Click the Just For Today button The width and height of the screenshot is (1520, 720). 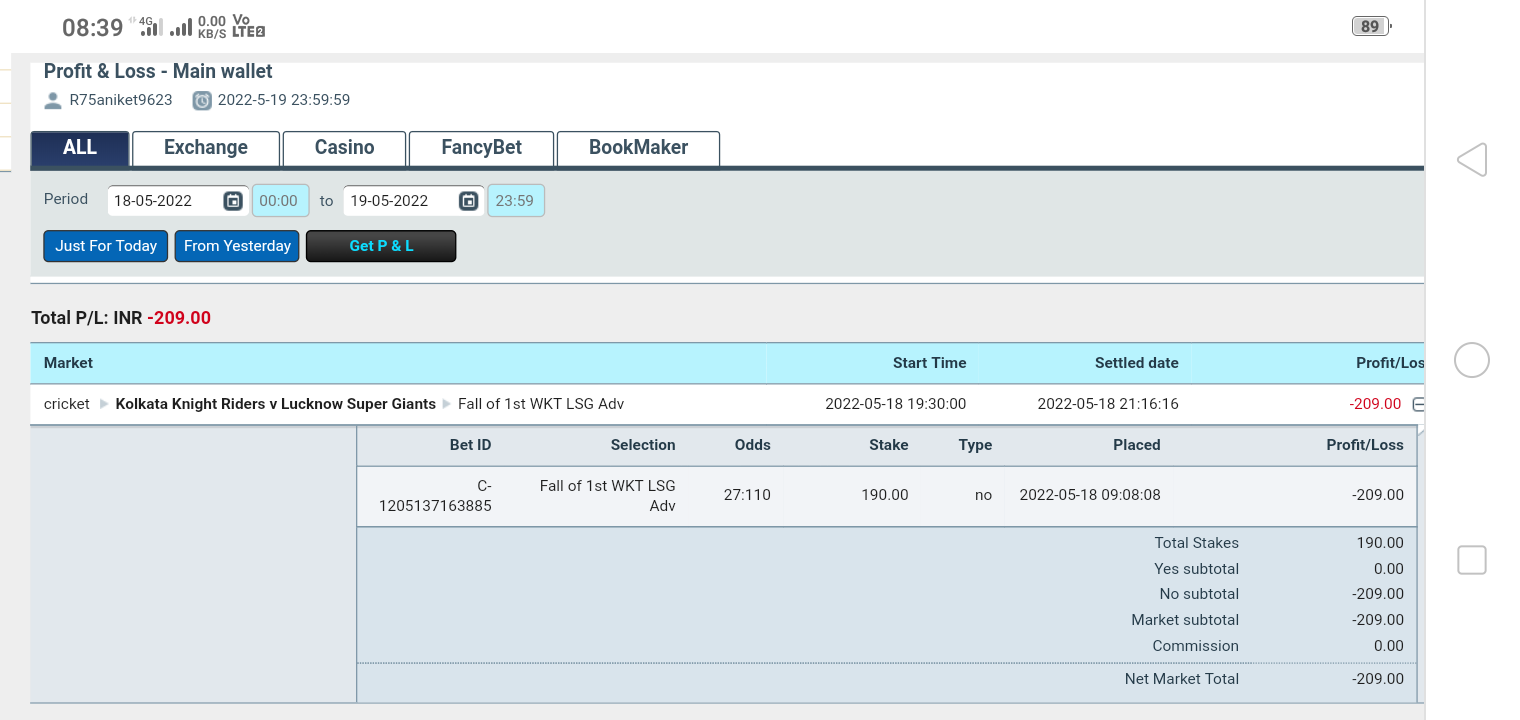106,246
